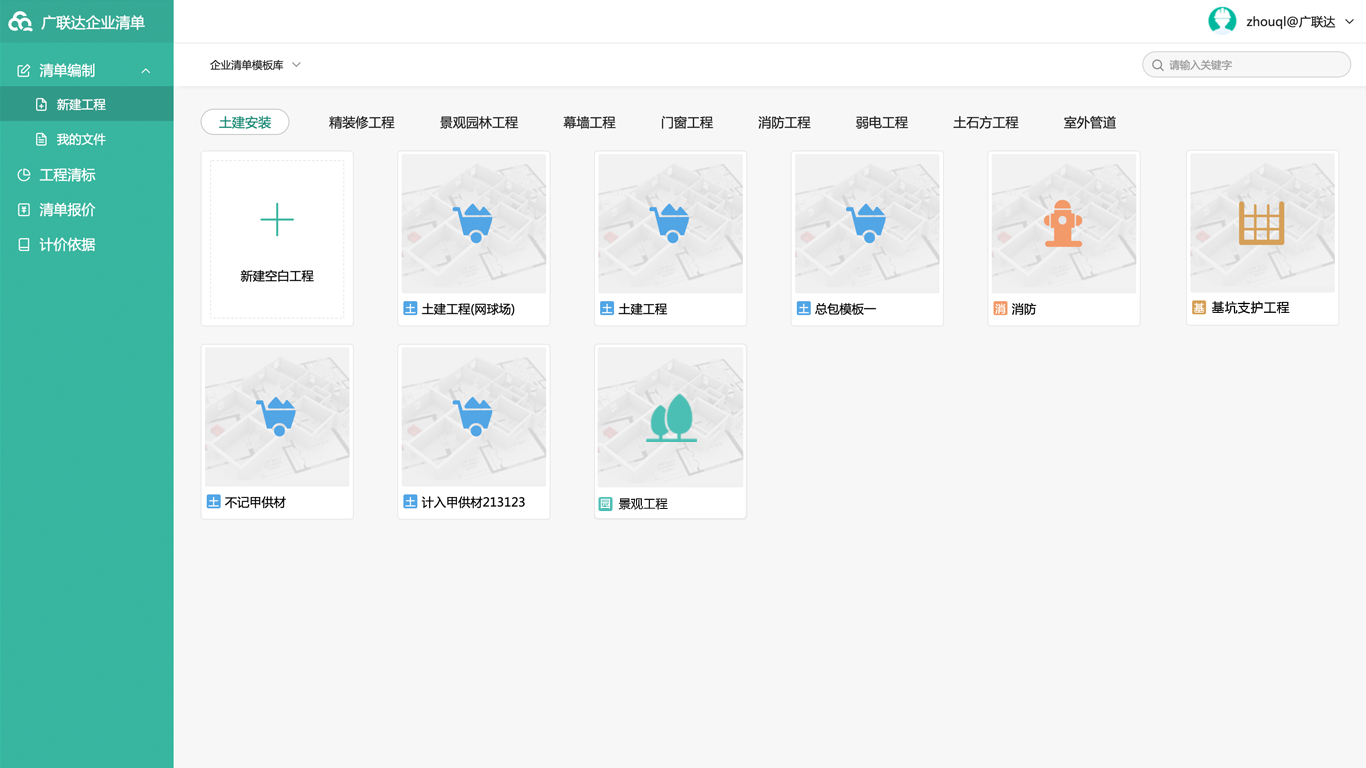Switch to the 精装修工程 tab
The width and height of the screenshot is (1366, 768).
(361, 122)
